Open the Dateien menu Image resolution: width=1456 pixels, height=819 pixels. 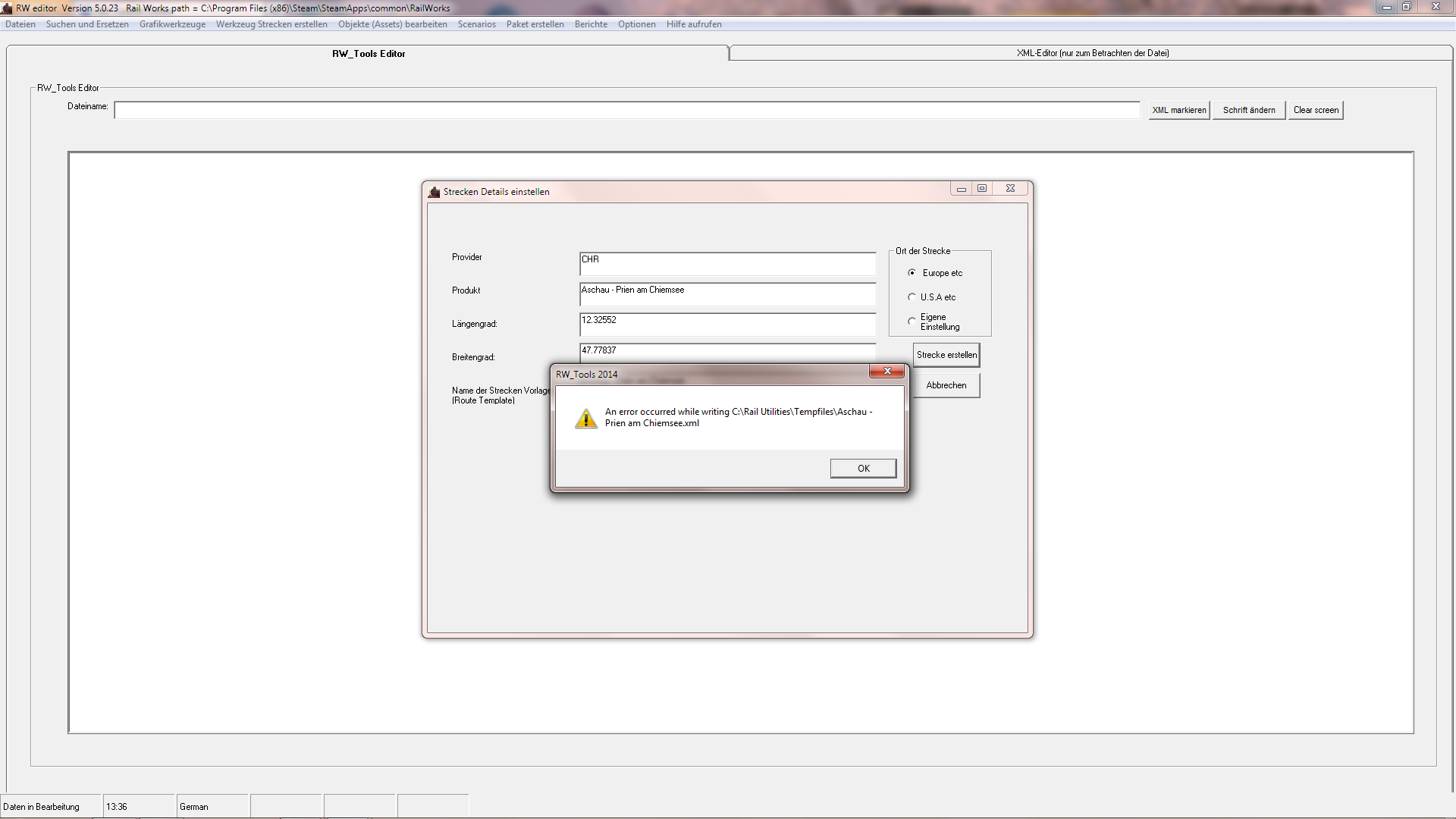[x=20, y=24]
